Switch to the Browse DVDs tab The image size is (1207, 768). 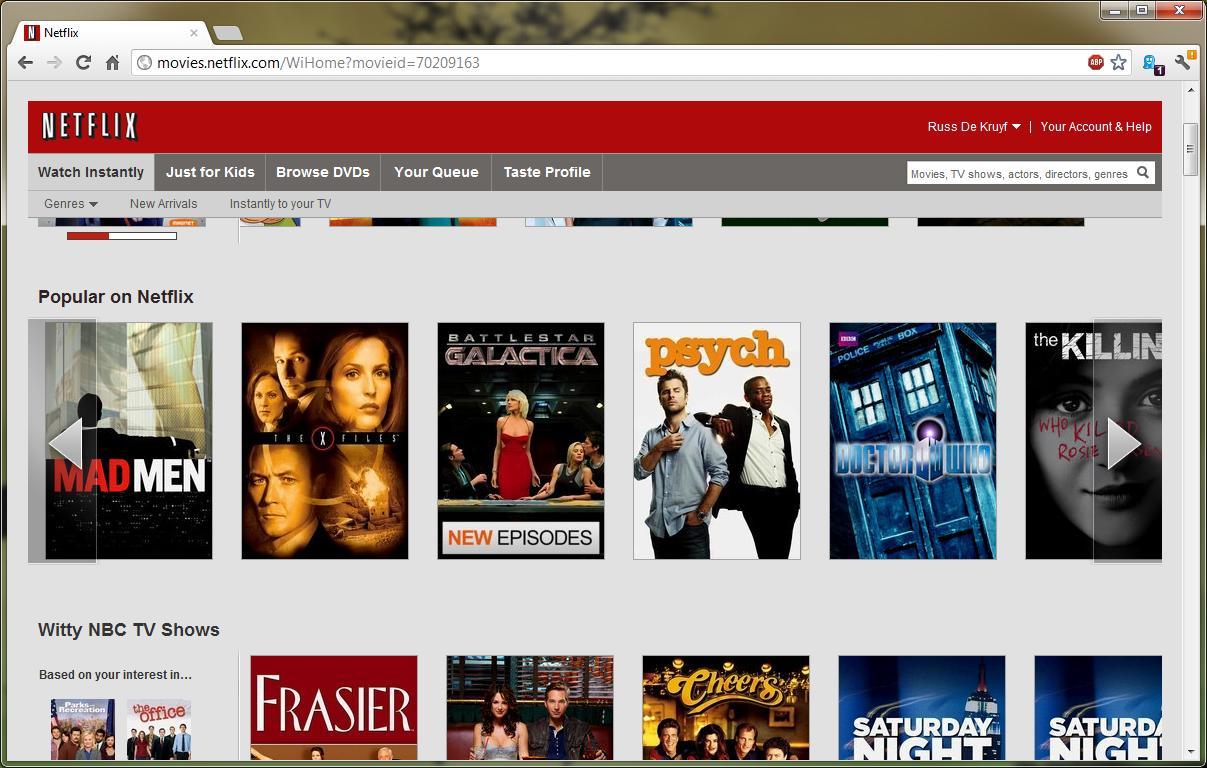322,172
